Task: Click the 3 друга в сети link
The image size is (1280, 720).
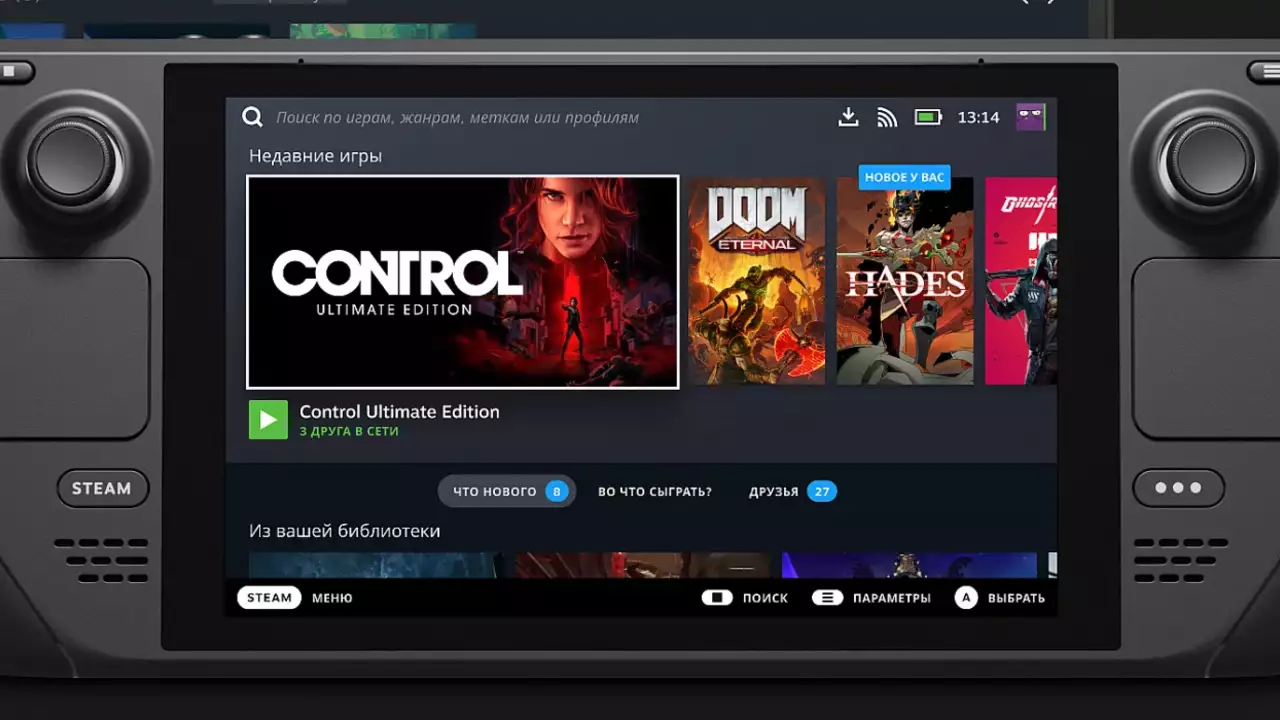Action: (x=349, y=432)
